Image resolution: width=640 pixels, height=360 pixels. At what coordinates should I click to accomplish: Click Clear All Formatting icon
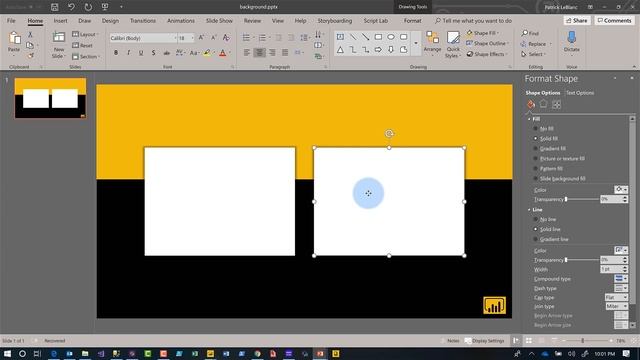click(226, 38)
